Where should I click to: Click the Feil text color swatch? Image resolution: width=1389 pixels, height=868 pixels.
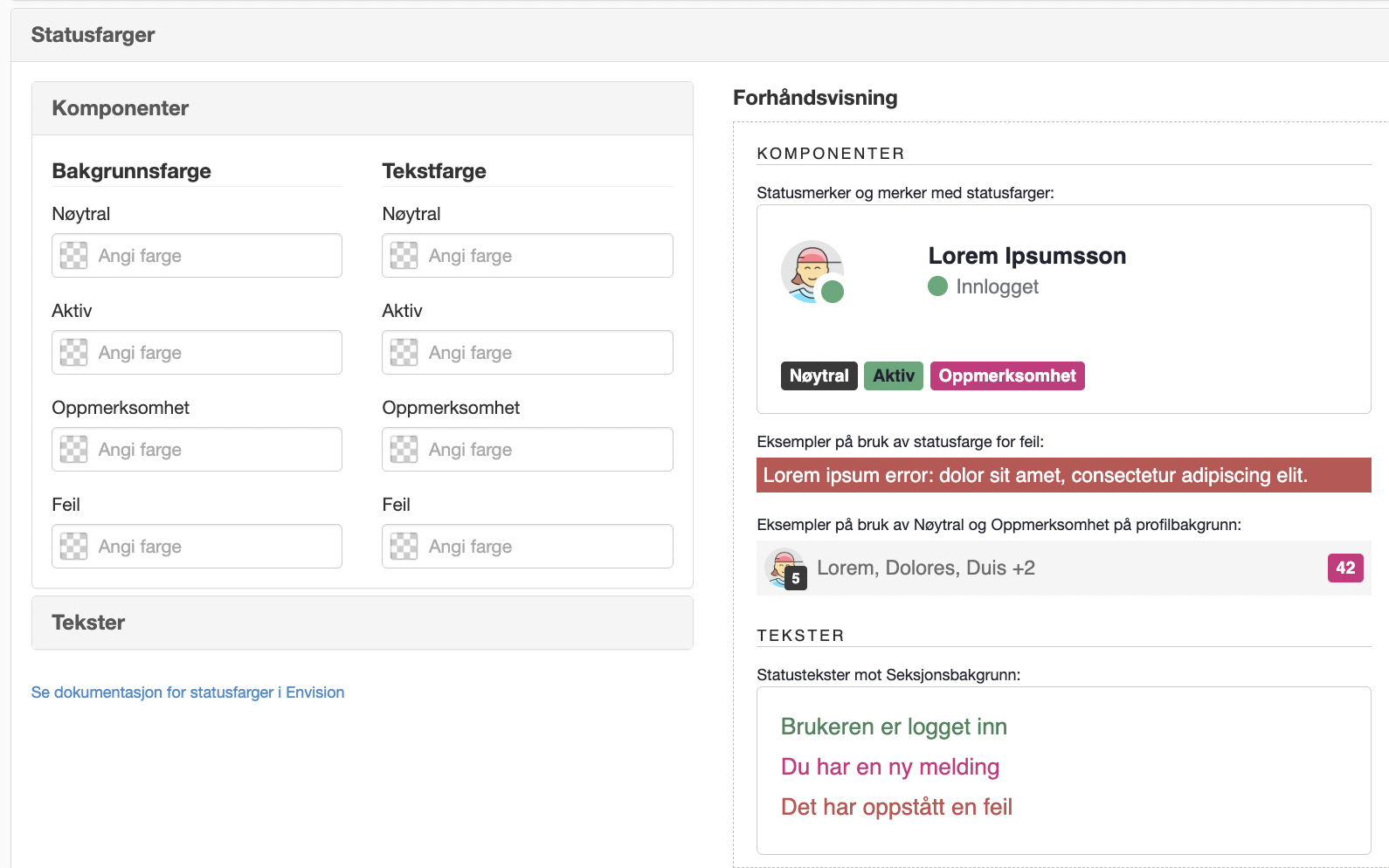click(404, 547)
